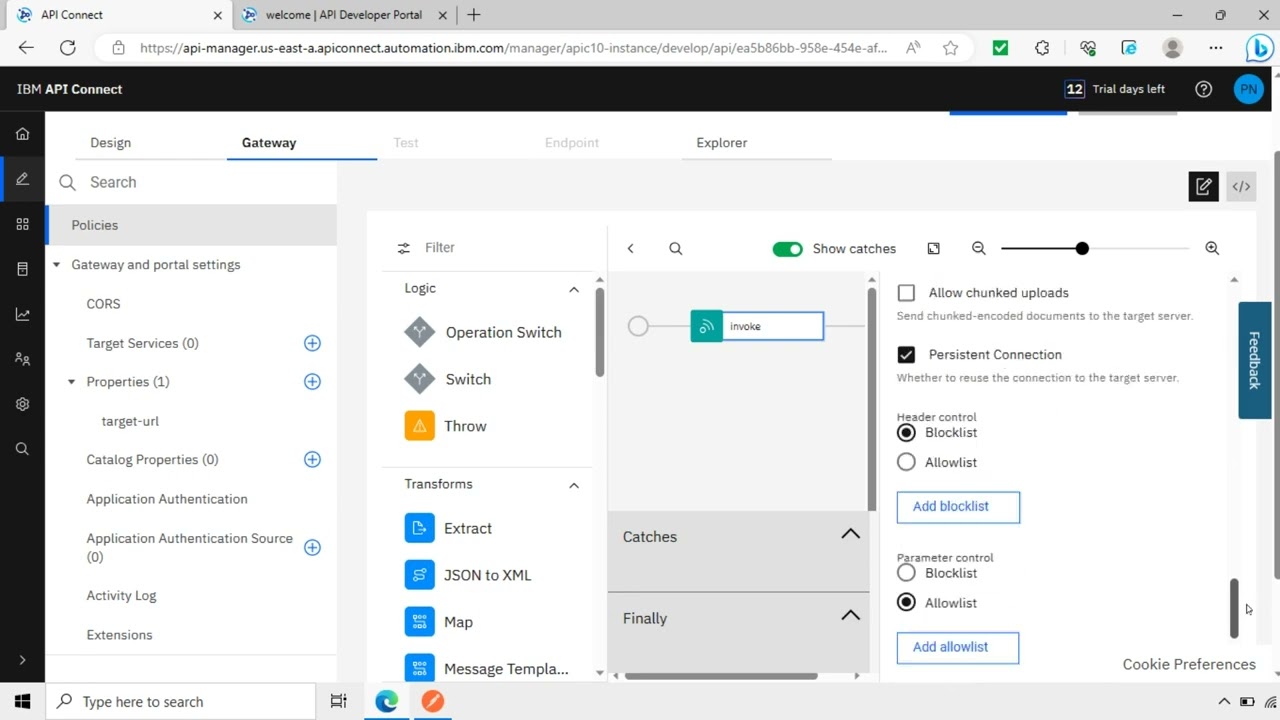Open Analytics chart icon in sidebar
The image size is (1280, 720).
pos(22,314)
